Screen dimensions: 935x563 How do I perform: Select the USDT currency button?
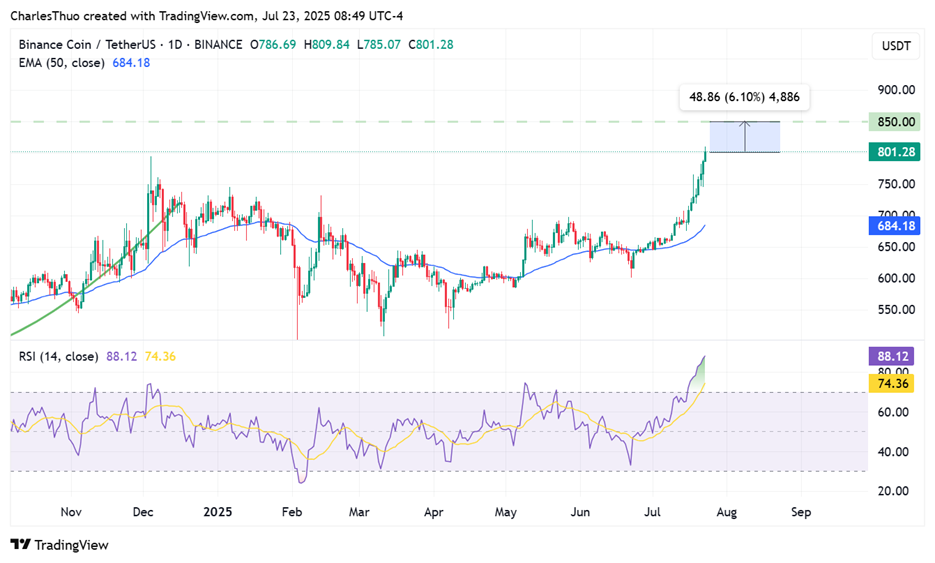click(896, 46)
